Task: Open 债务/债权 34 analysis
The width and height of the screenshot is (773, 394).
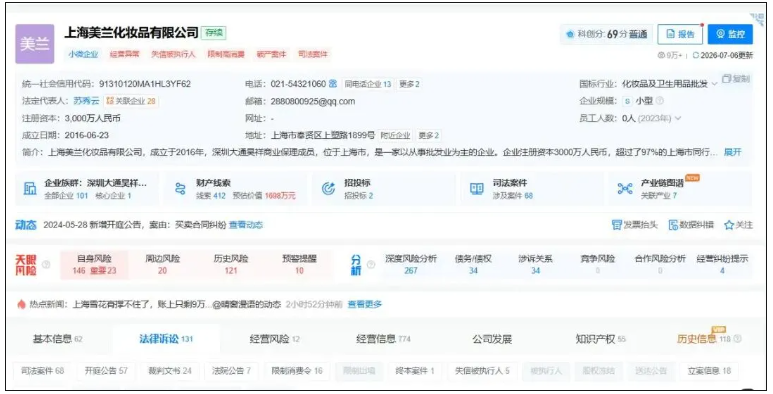Action: tap(473, 265)
